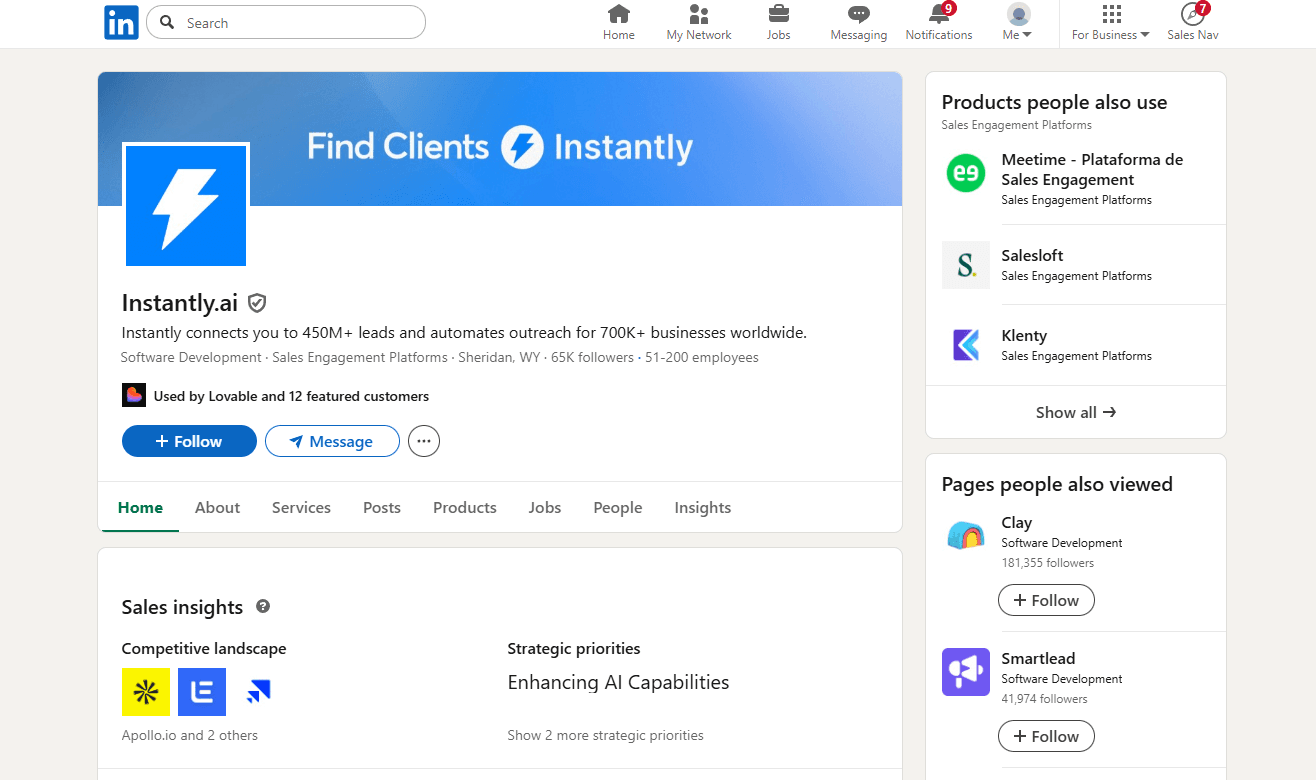The image size is (1316, 780).
Task: Click the Smartlead megaphone logo
Action: click(966, 672)
